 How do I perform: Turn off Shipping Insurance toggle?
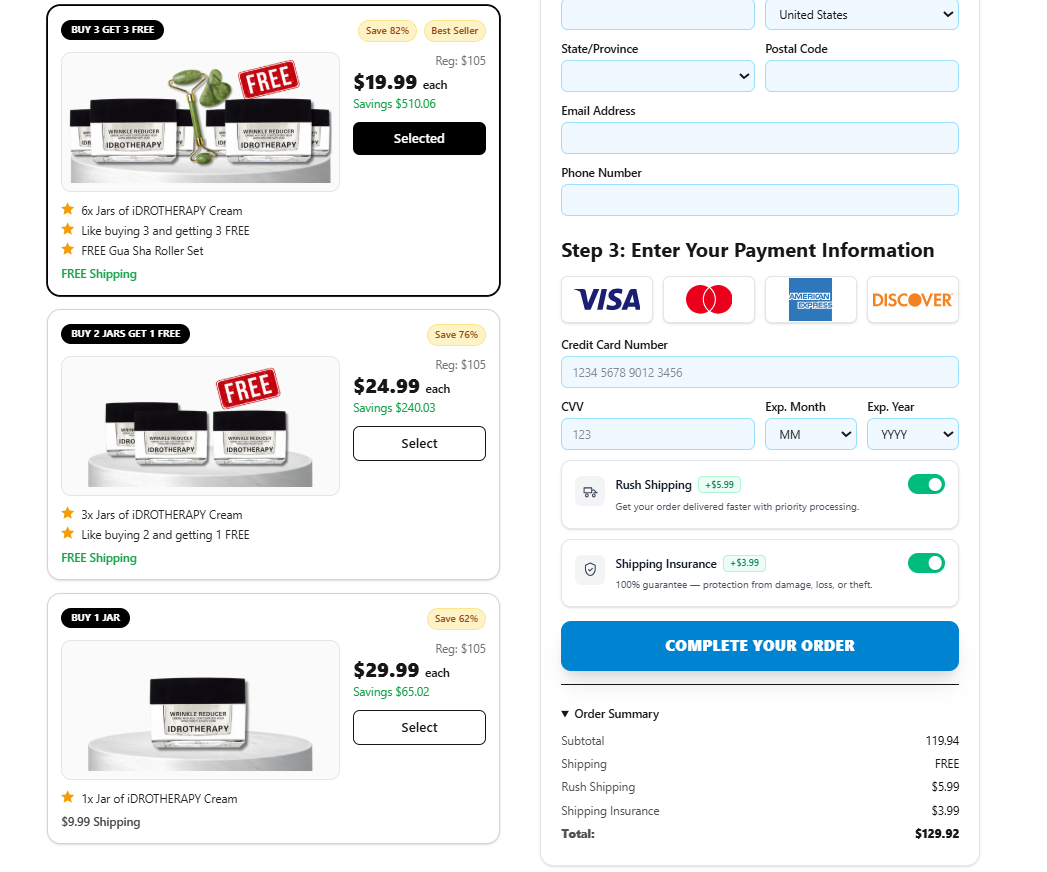tap(926, 563)
